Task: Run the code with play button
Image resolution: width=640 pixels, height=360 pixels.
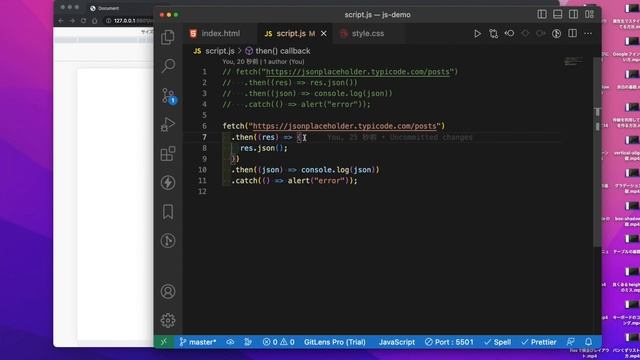Action: click(x=477, y=33)
